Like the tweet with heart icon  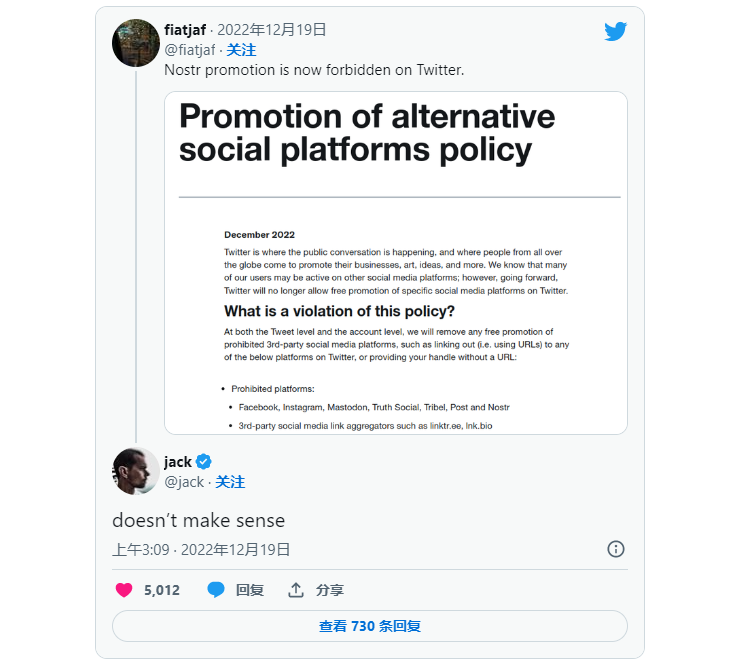124,590
